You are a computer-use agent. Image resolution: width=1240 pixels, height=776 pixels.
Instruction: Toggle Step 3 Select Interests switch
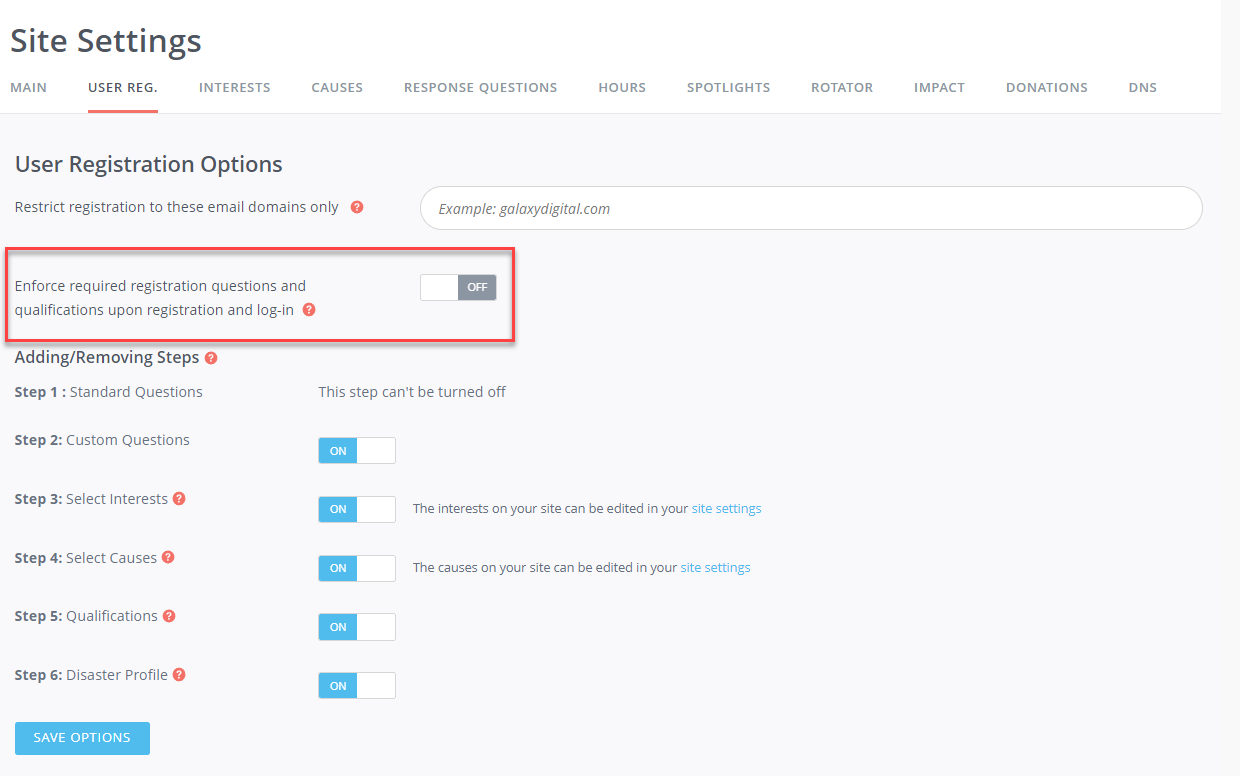[x=357, y=509]
